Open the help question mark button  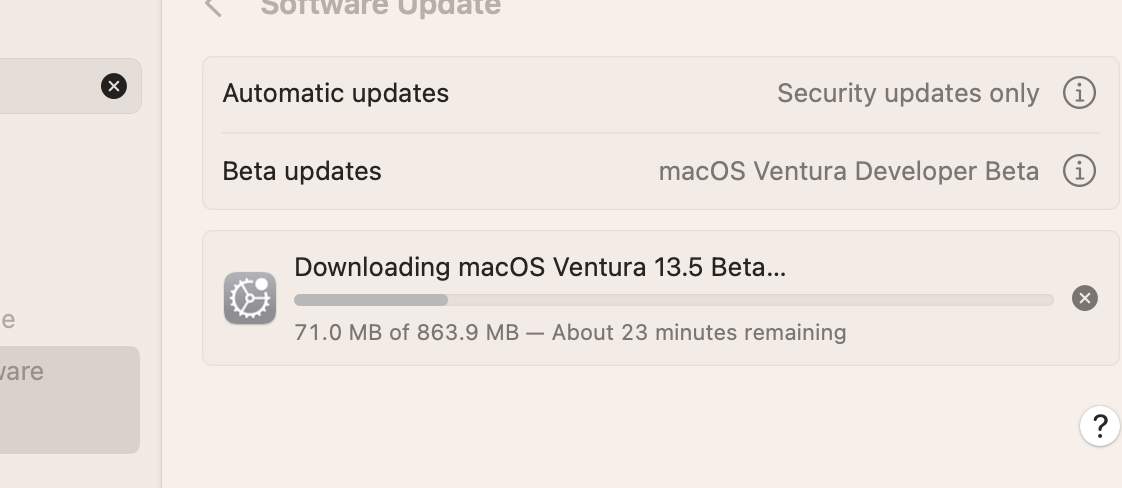pyautogui.click(x=1099, y=426)
